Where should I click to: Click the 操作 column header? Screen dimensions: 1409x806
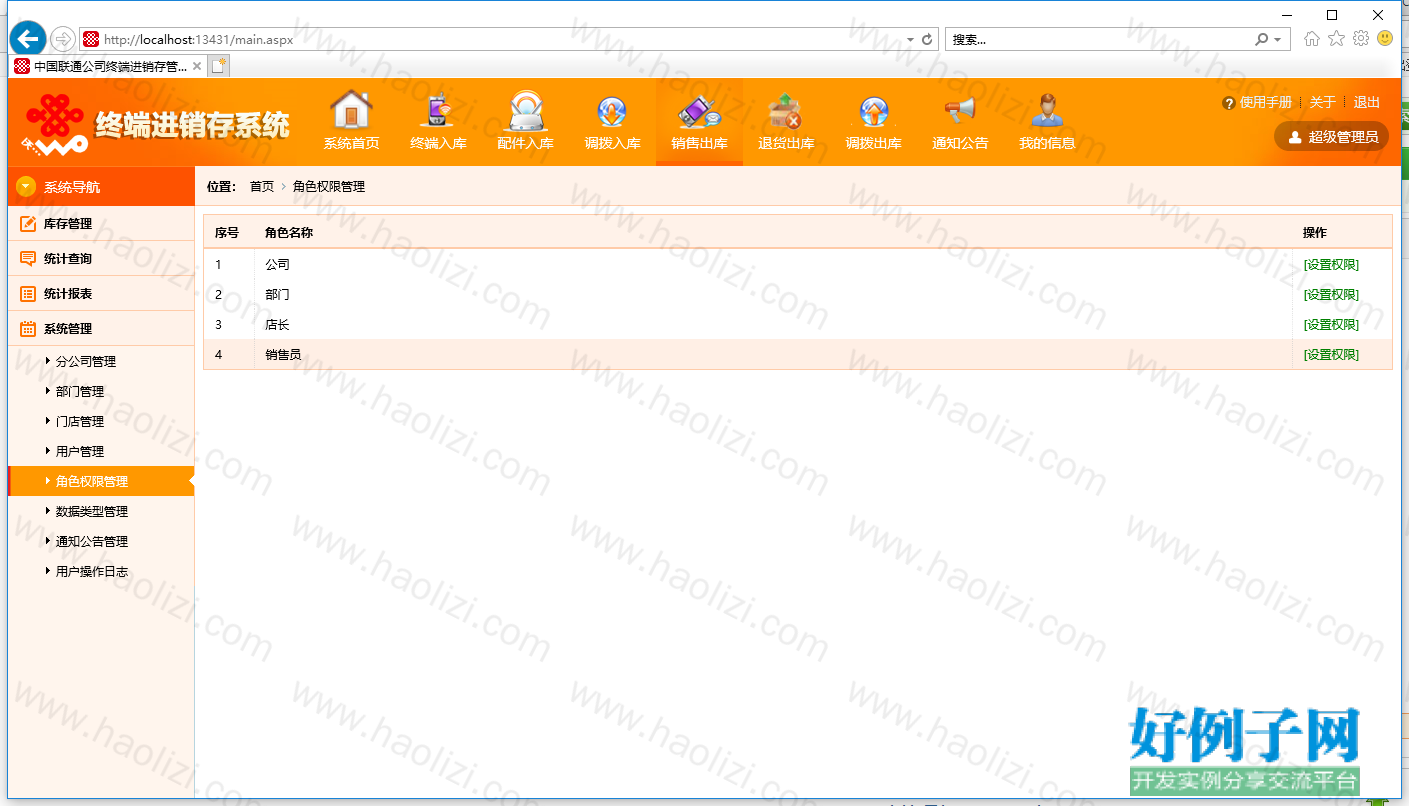pyautogui.click(x=1315, y=233)
